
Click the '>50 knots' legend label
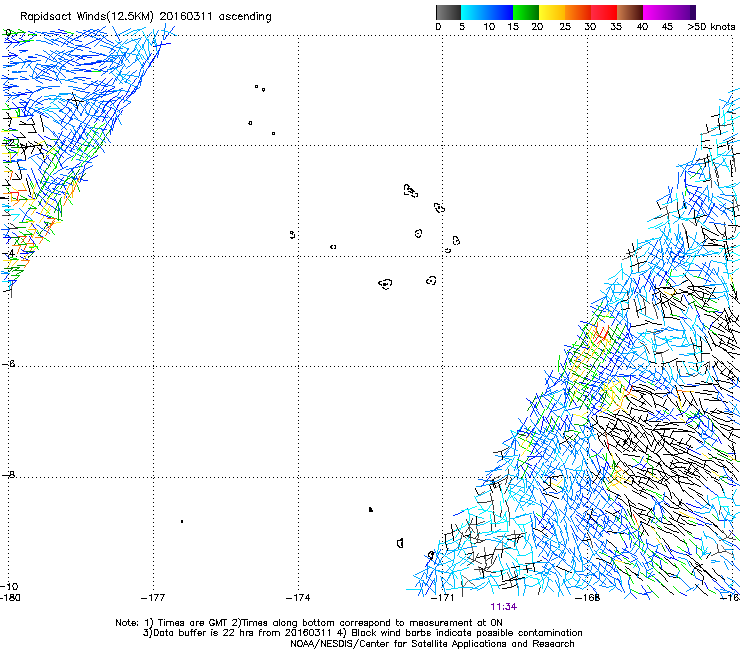click(711, 27)
